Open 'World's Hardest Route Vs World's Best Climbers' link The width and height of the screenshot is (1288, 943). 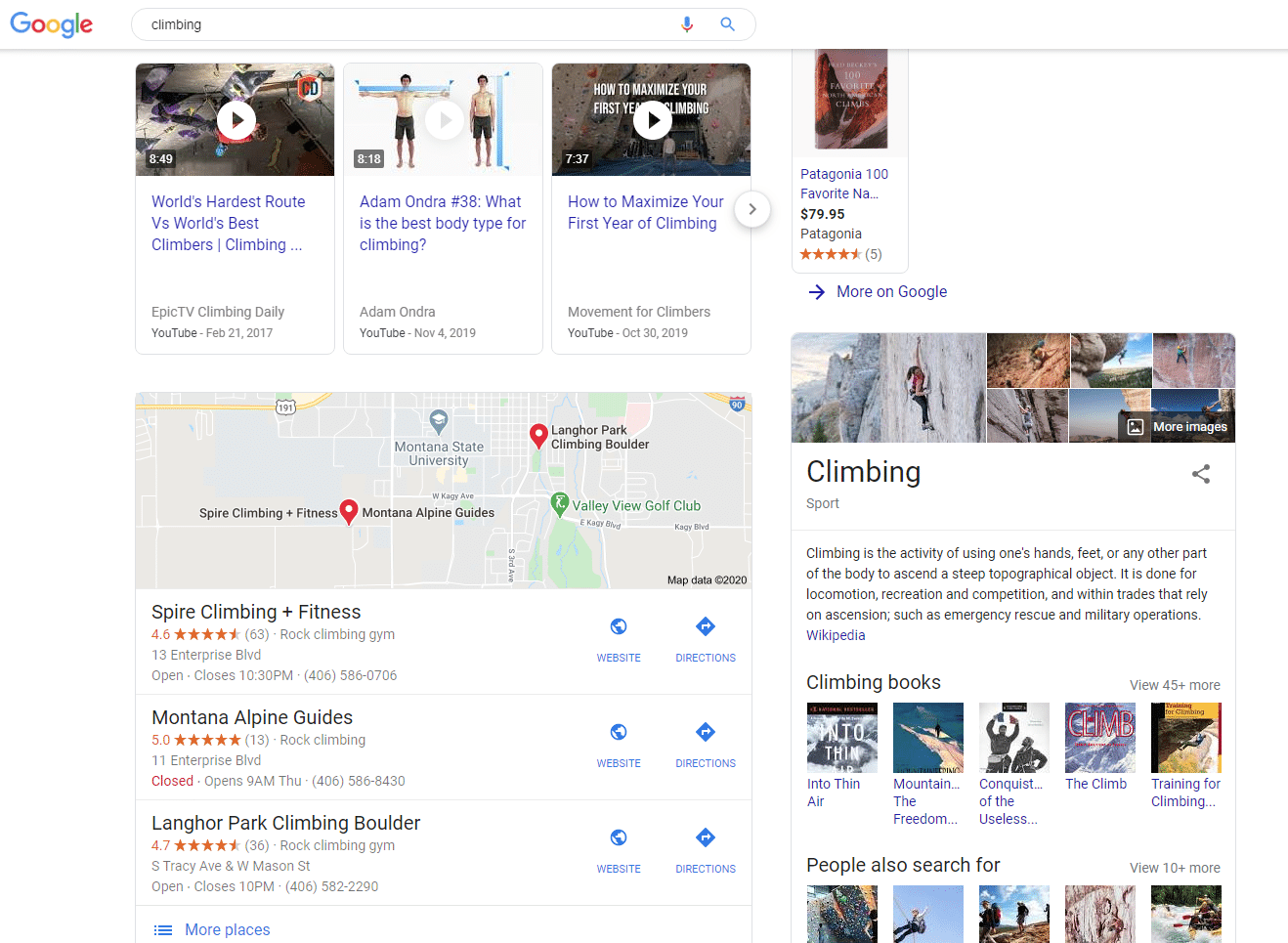tap(229, 223)
